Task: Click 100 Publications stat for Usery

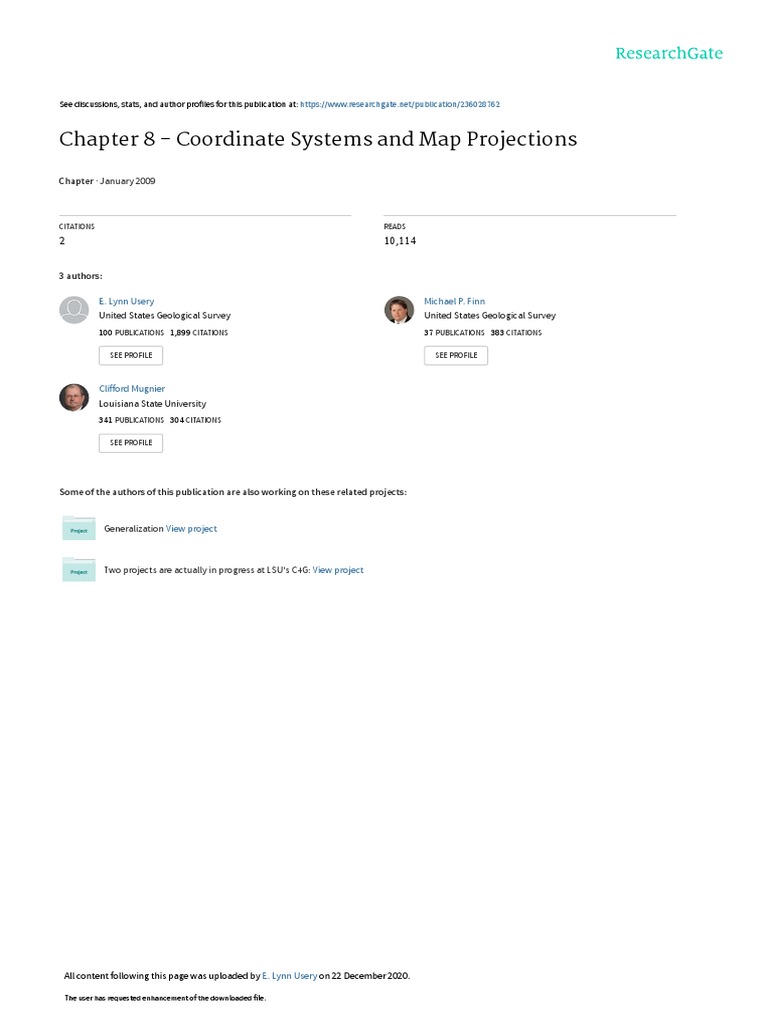Action: (x=130, y=332)
